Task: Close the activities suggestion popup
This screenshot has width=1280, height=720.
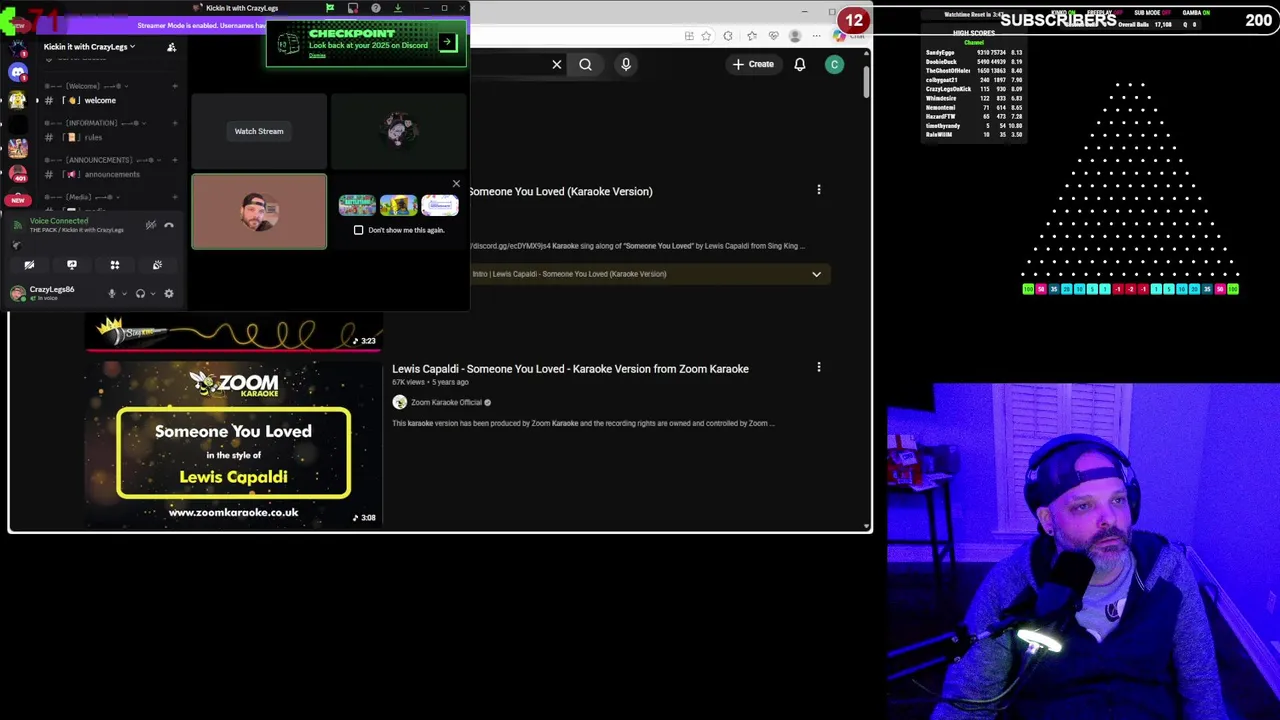Action: coord(456,184)
